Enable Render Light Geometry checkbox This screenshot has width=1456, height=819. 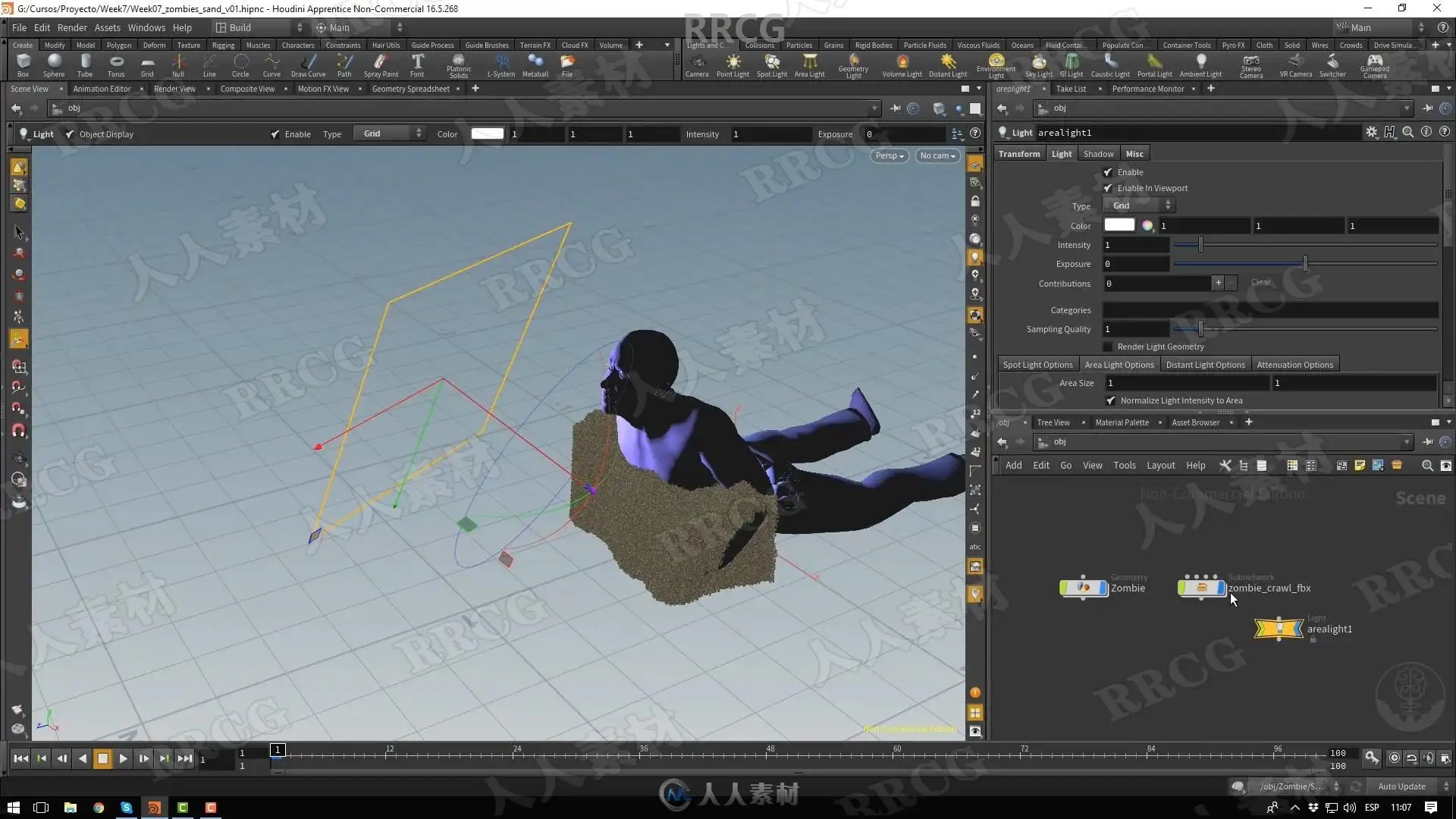coord(1108,347)
